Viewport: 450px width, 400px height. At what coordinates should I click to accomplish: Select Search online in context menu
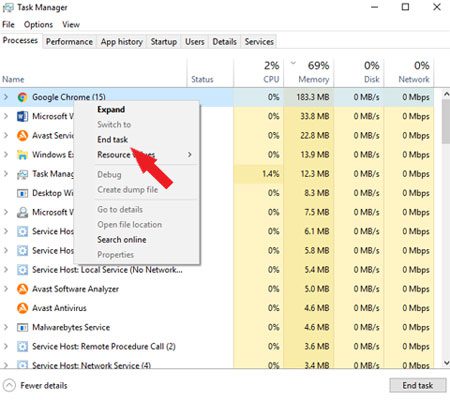pyautogui.click(x=122, y=240)
